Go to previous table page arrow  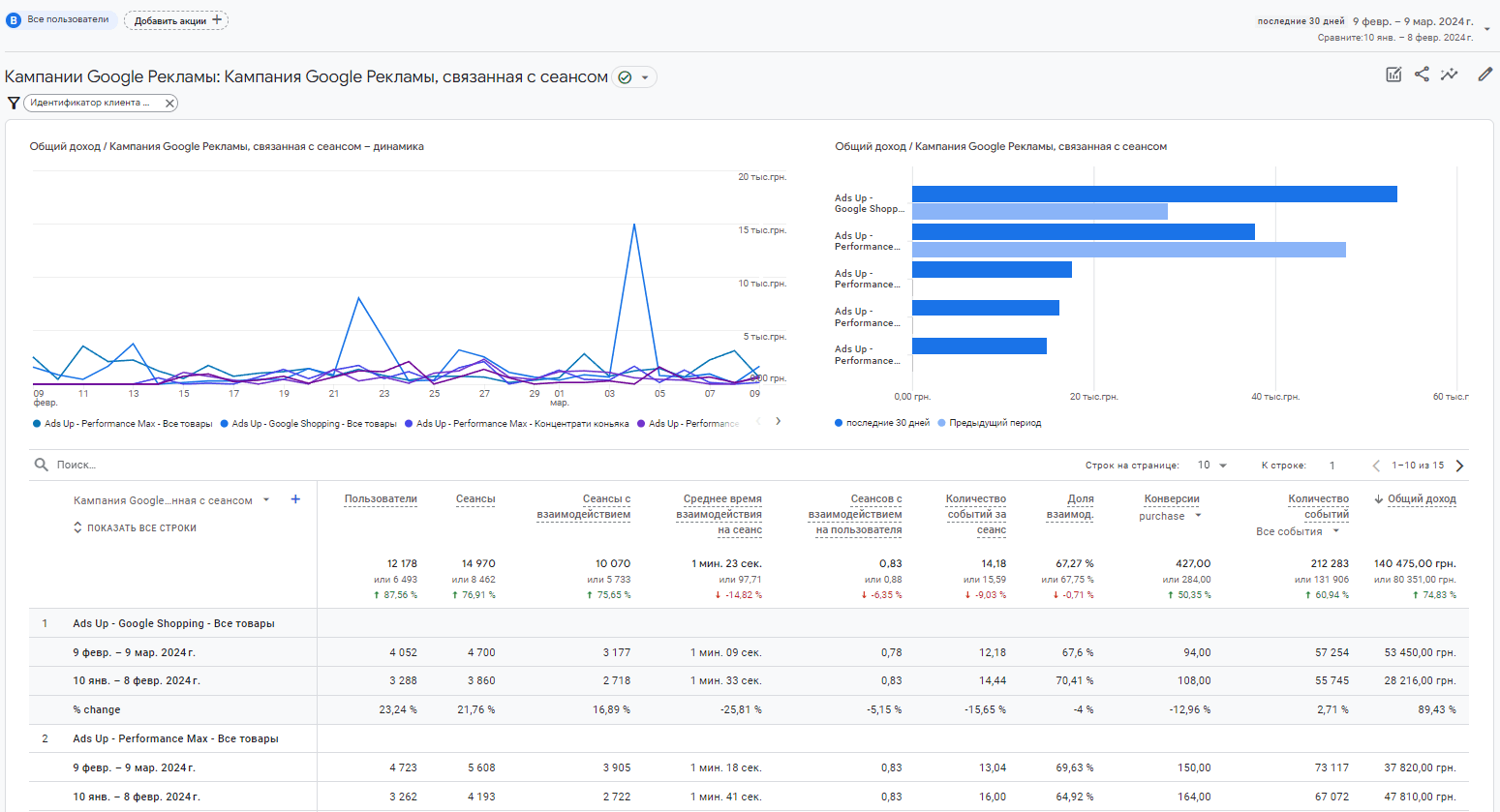(1376, 466)
